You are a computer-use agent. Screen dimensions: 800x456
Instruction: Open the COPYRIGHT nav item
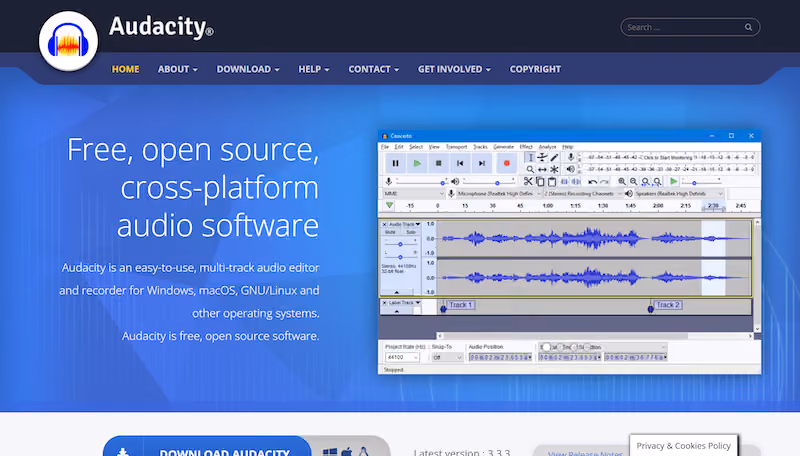[535, 69]
